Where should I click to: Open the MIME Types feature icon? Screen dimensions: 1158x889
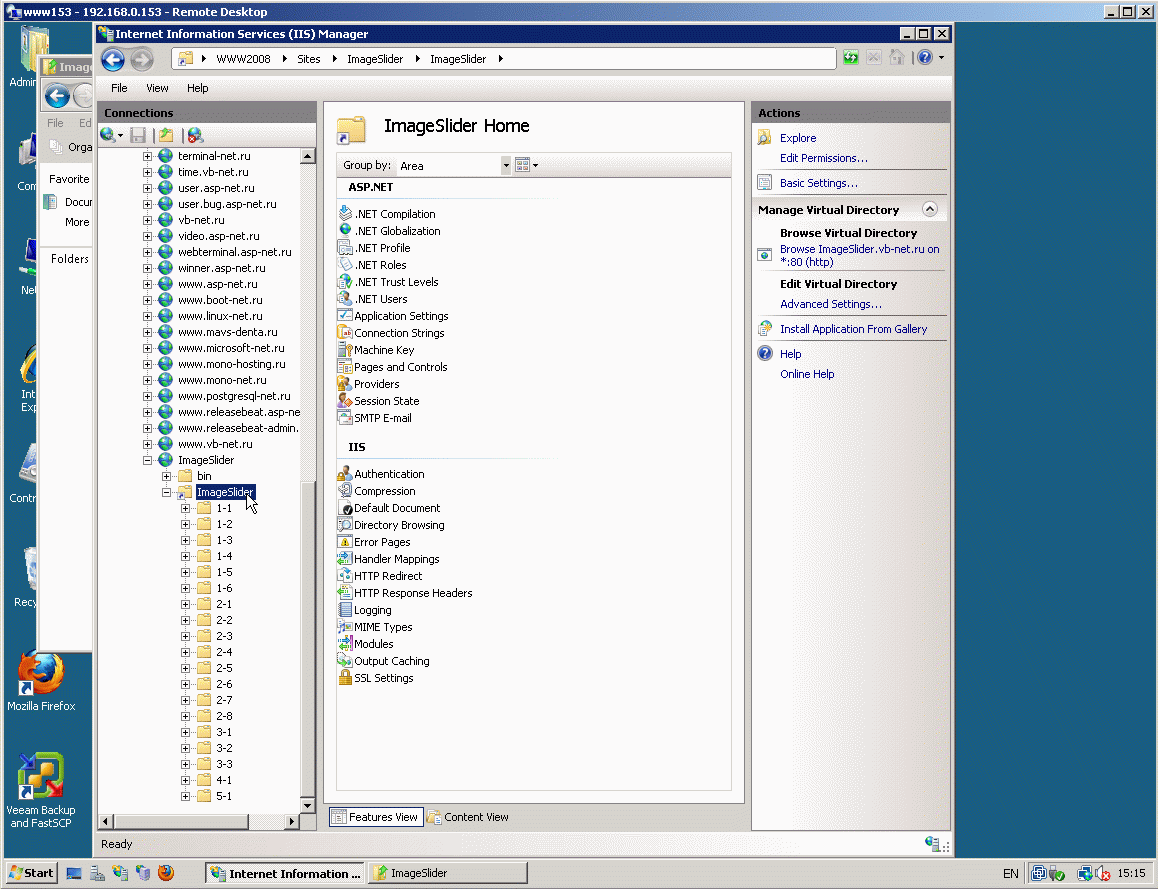click(x=345, y=626)
